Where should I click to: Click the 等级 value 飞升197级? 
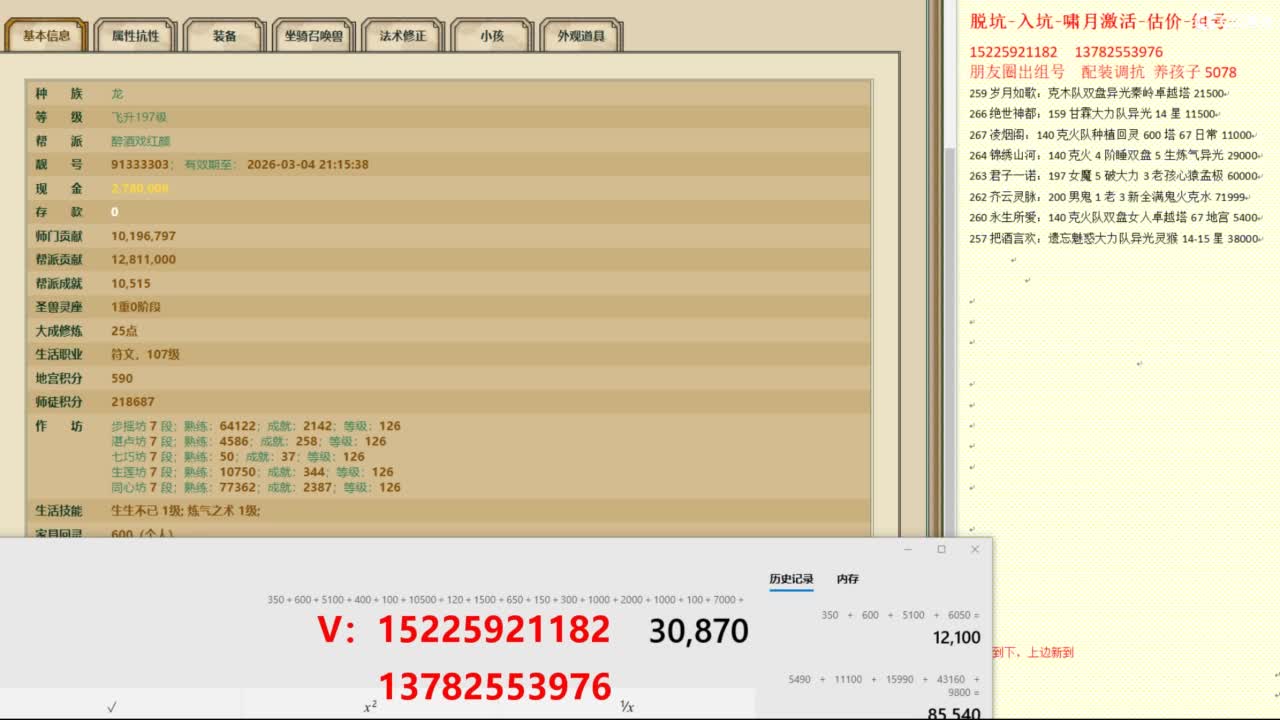[139, 117]
